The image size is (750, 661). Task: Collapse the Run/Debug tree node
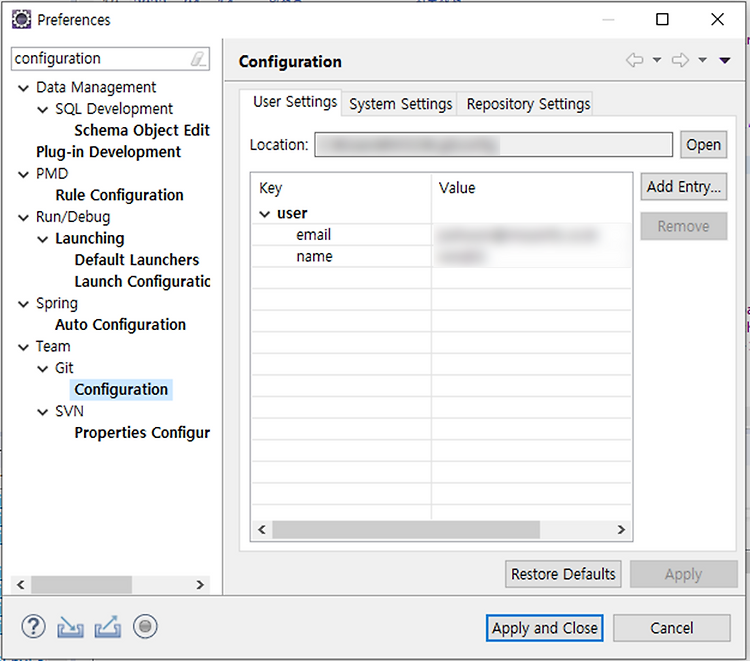click(x=23, y=218)
